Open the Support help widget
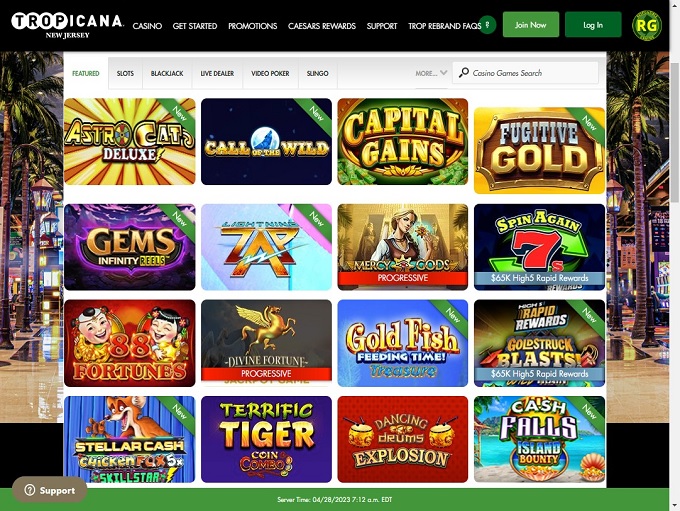The height and width of the screenshot is (511, 680). 49,490
